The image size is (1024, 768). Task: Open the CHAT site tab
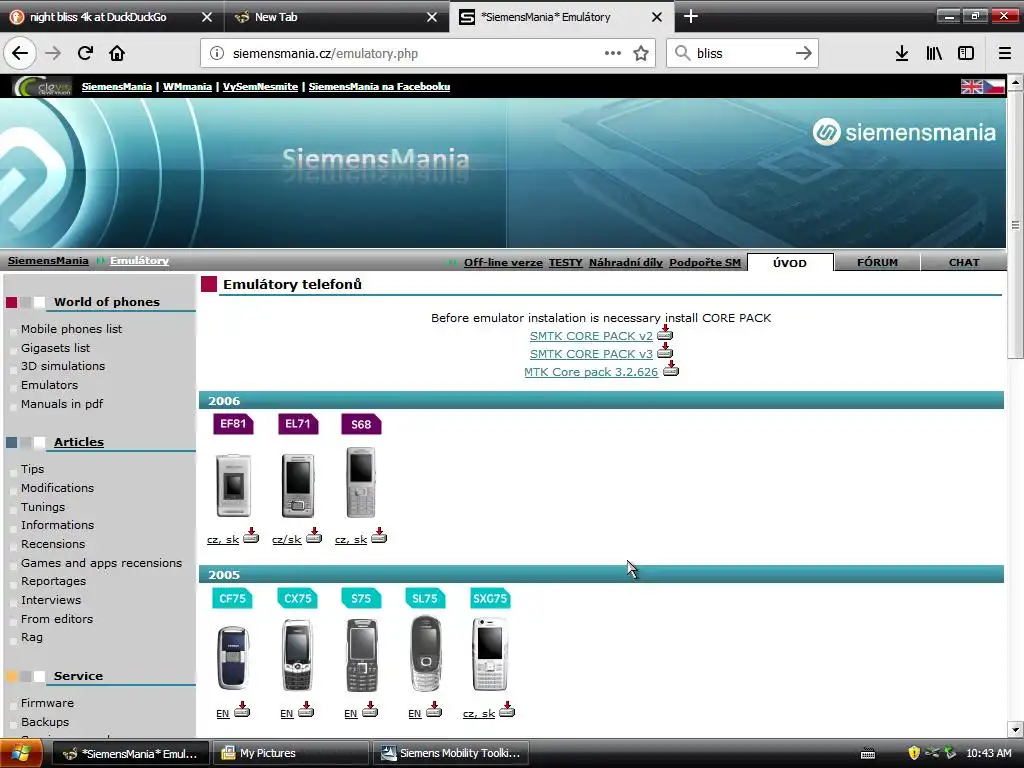tap(964, 263)
